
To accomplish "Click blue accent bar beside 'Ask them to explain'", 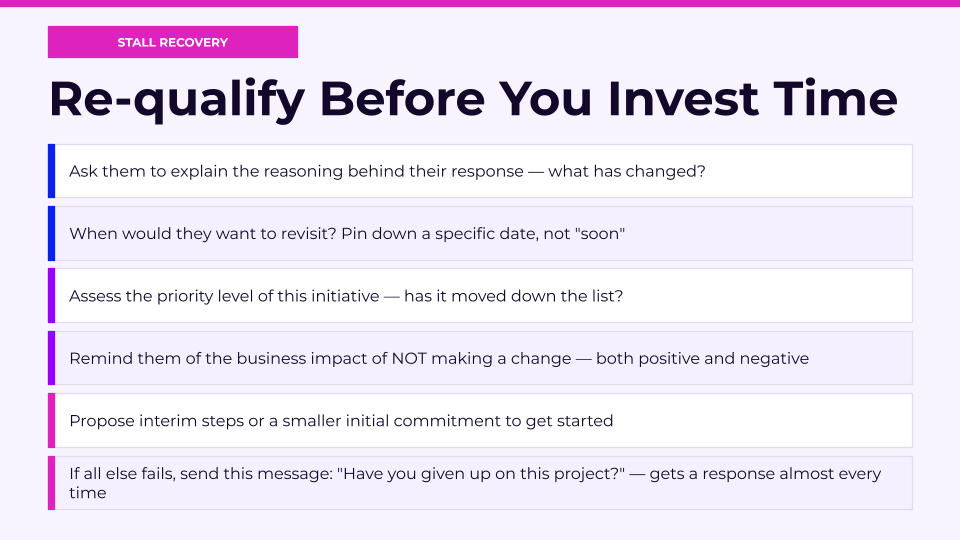I will click(x=51, y=171).
